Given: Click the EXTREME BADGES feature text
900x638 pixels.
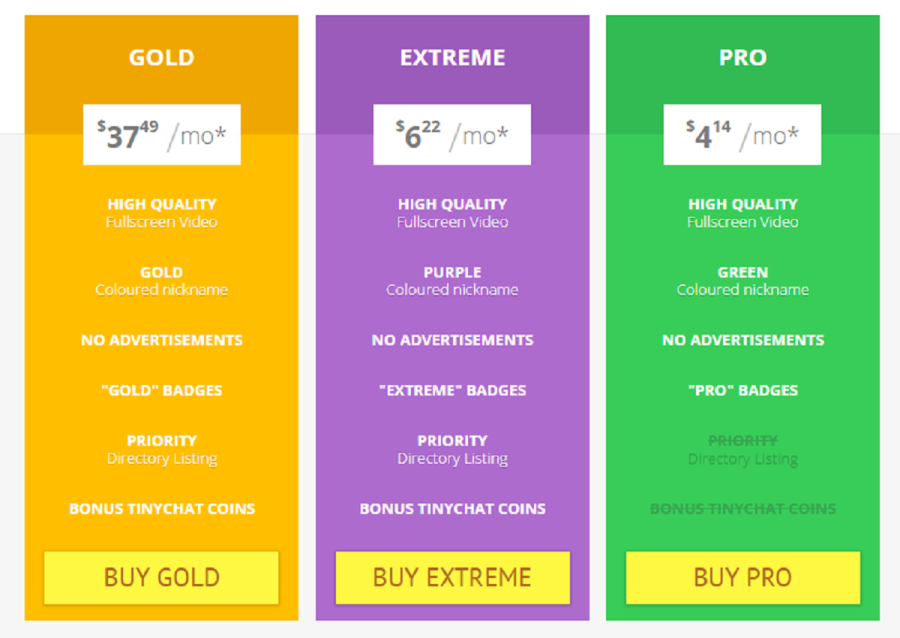Looking at the screenshot, I should click(x=452, y=390).
